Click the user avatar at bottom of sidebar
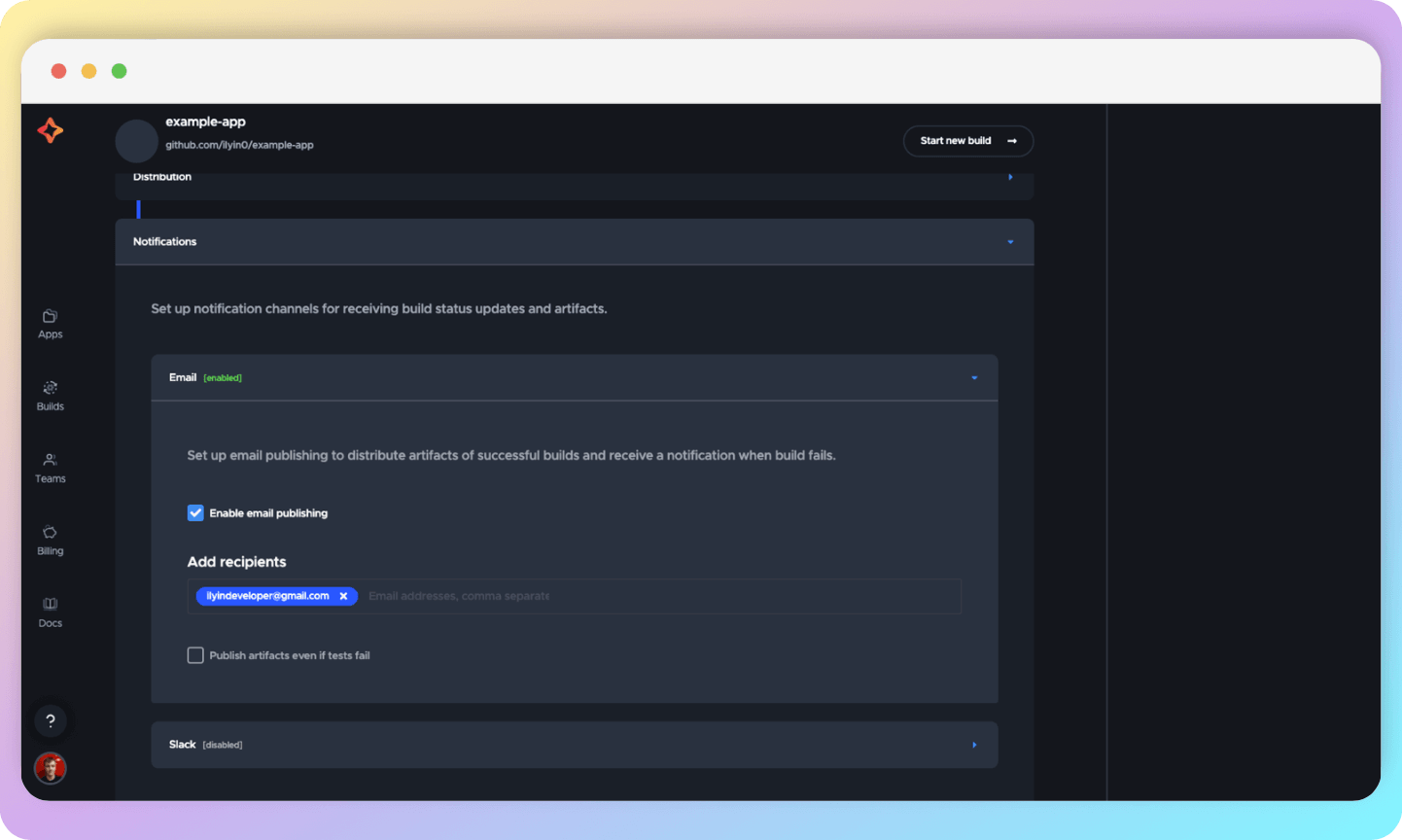This screenshot has height=840, width=1402. coord(50,768)
